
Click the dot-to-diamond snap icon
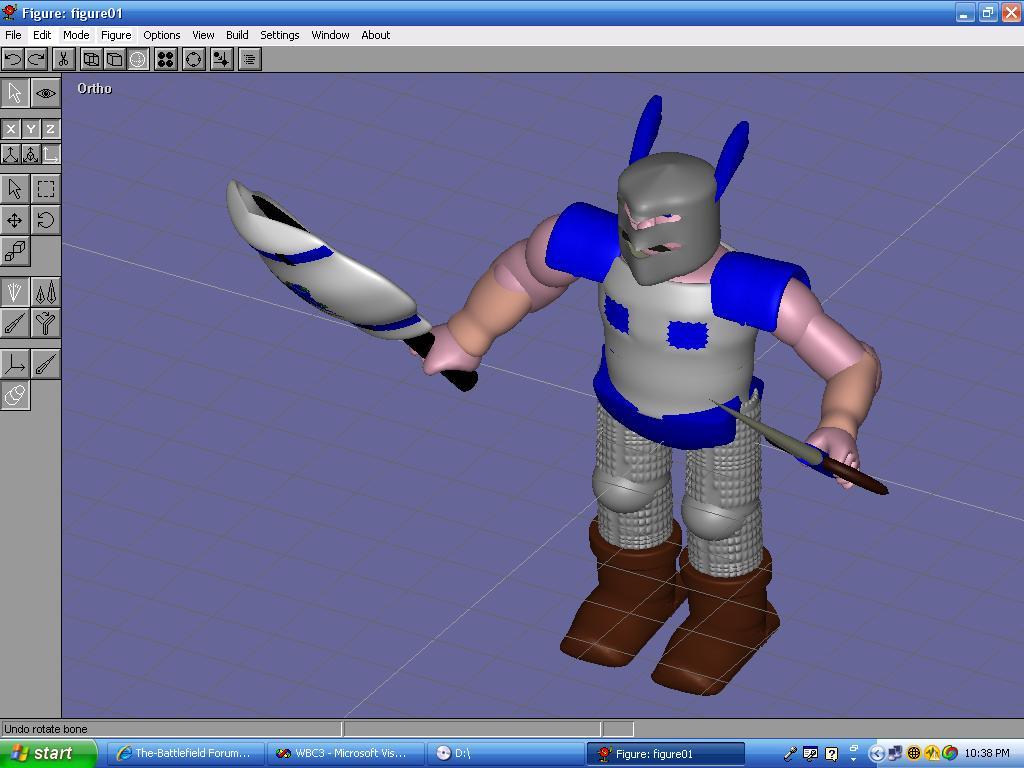click(x=222, y=59)
